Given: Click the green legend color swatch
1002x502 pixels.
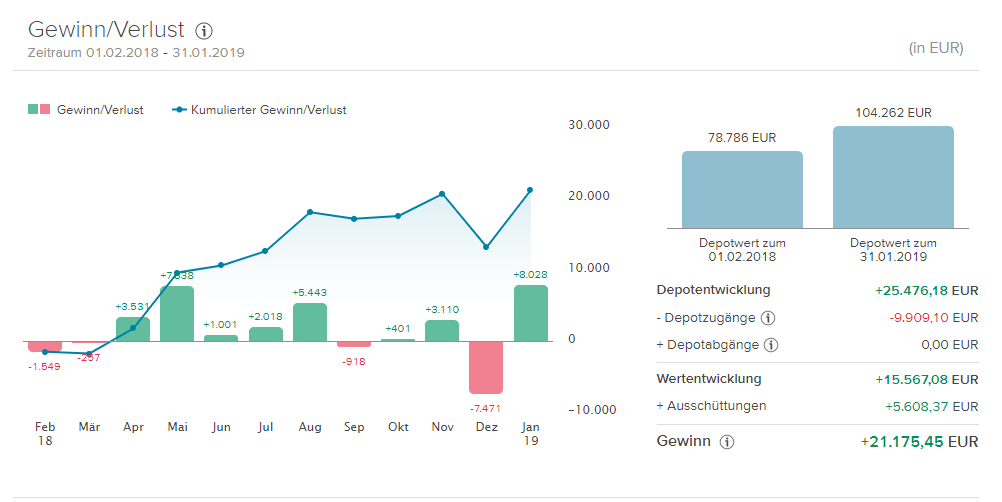Looking at the screenshot, I should pos(33,110).
